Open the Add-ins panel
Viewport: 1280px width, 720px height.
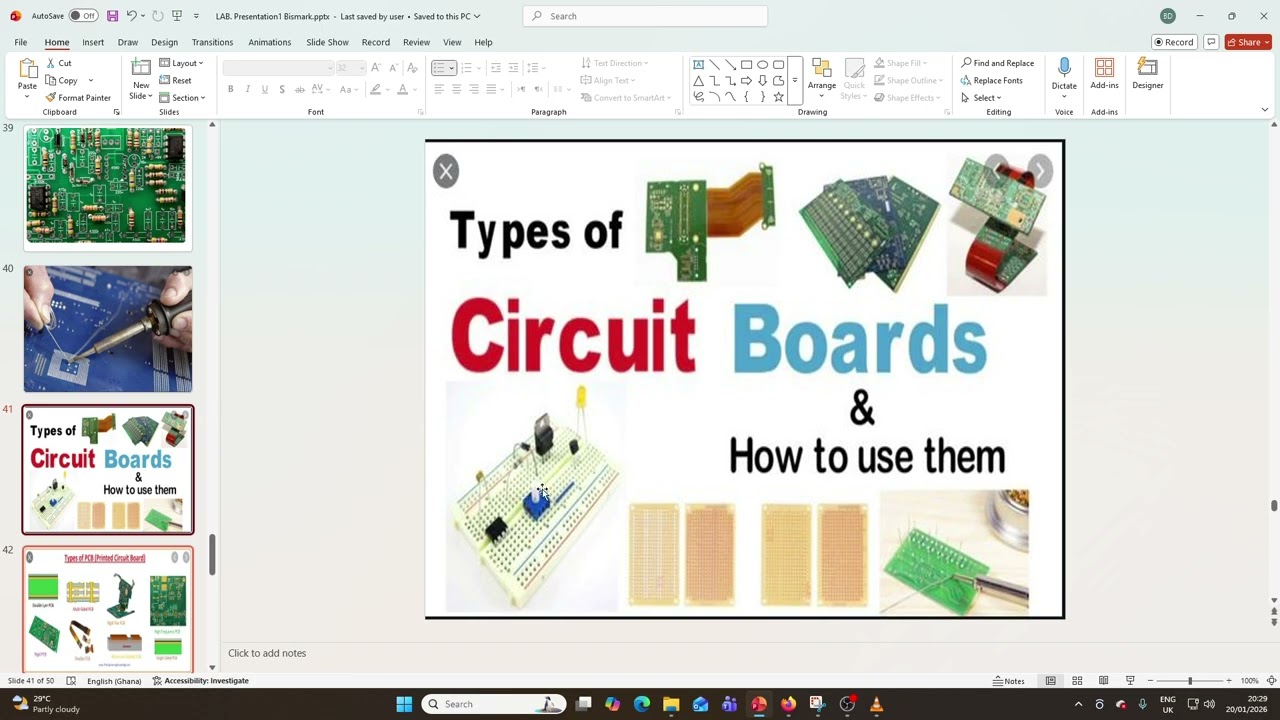(1104, 75)
